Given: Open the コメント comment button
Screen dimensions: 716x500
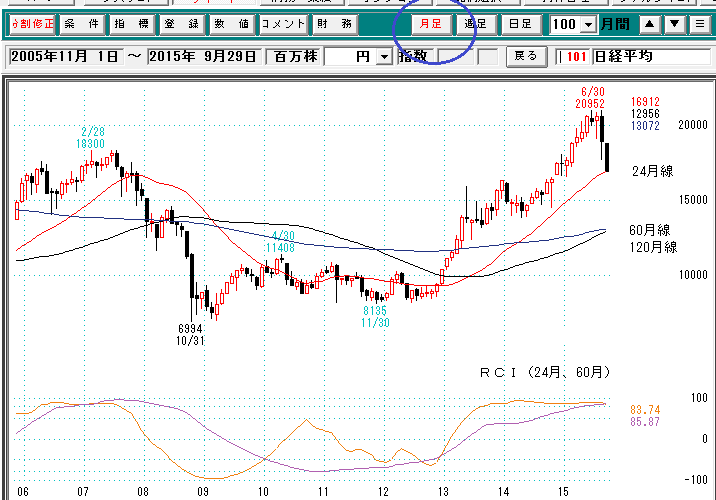Looking at the screenshot, I should (x=282, y=23).
